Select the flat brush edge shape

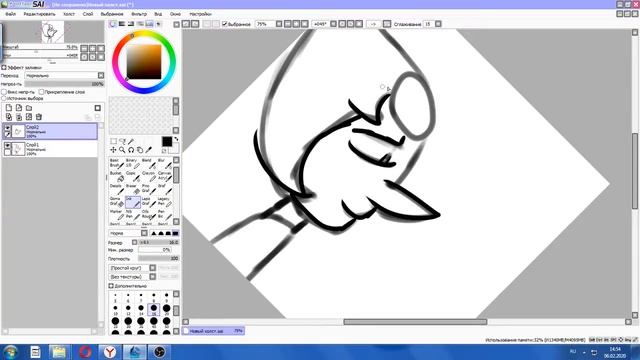coord(175,233)
